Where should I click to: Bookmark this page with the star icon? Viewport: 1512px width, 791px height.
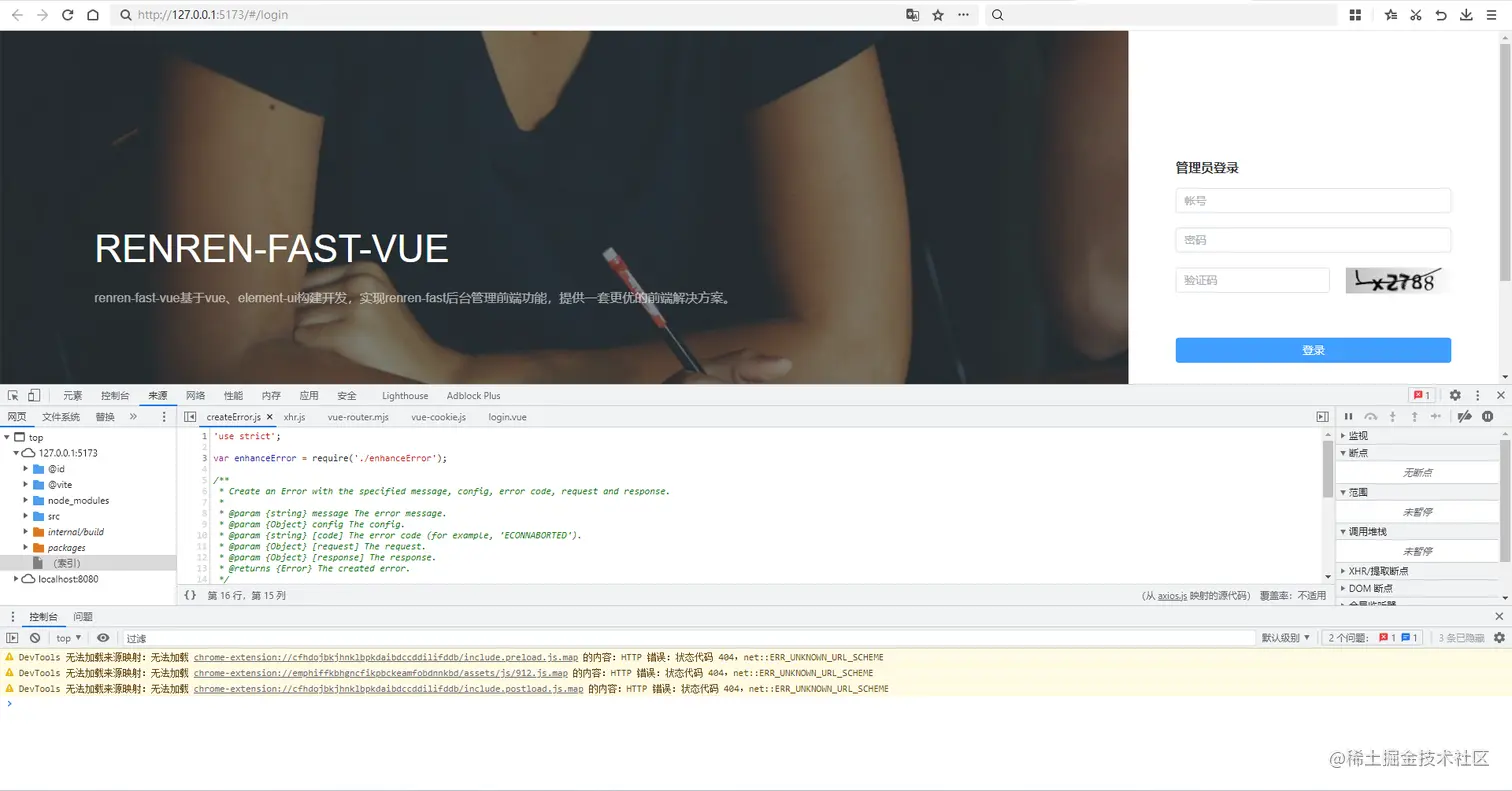point(938,15)
